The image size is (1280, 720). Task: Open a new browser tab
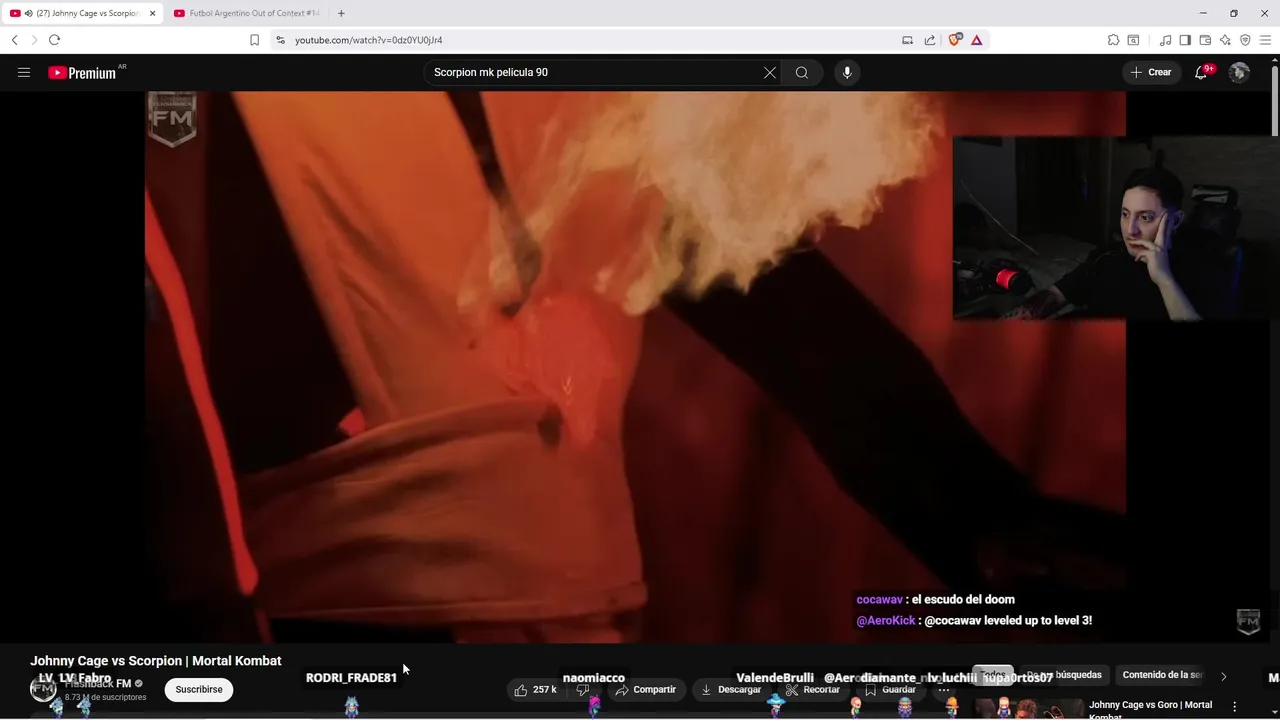tap(341, 13)
